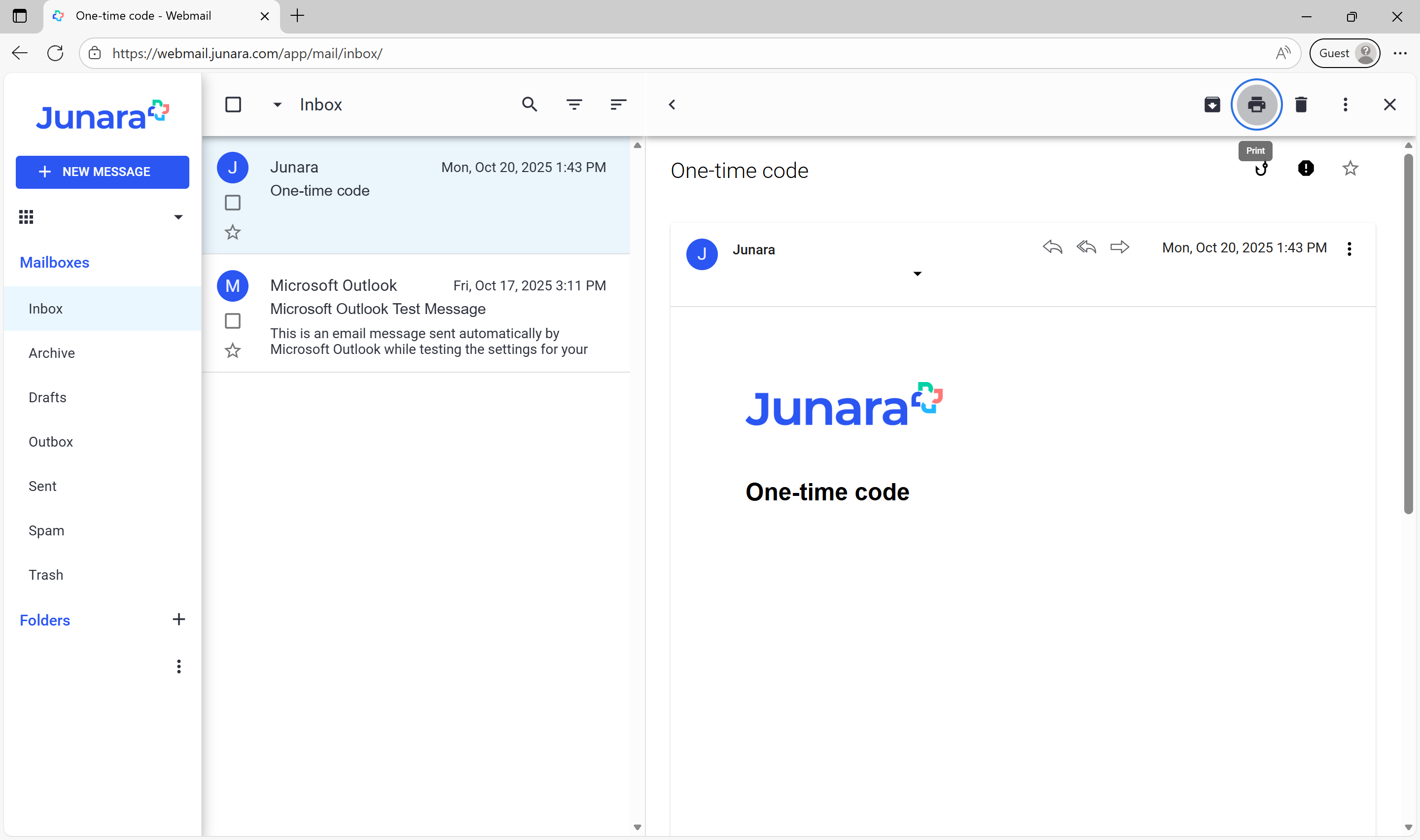Screen dimensions: 1420x840
Task: Open the Outbox mailbox
Action: coord(103,442)
